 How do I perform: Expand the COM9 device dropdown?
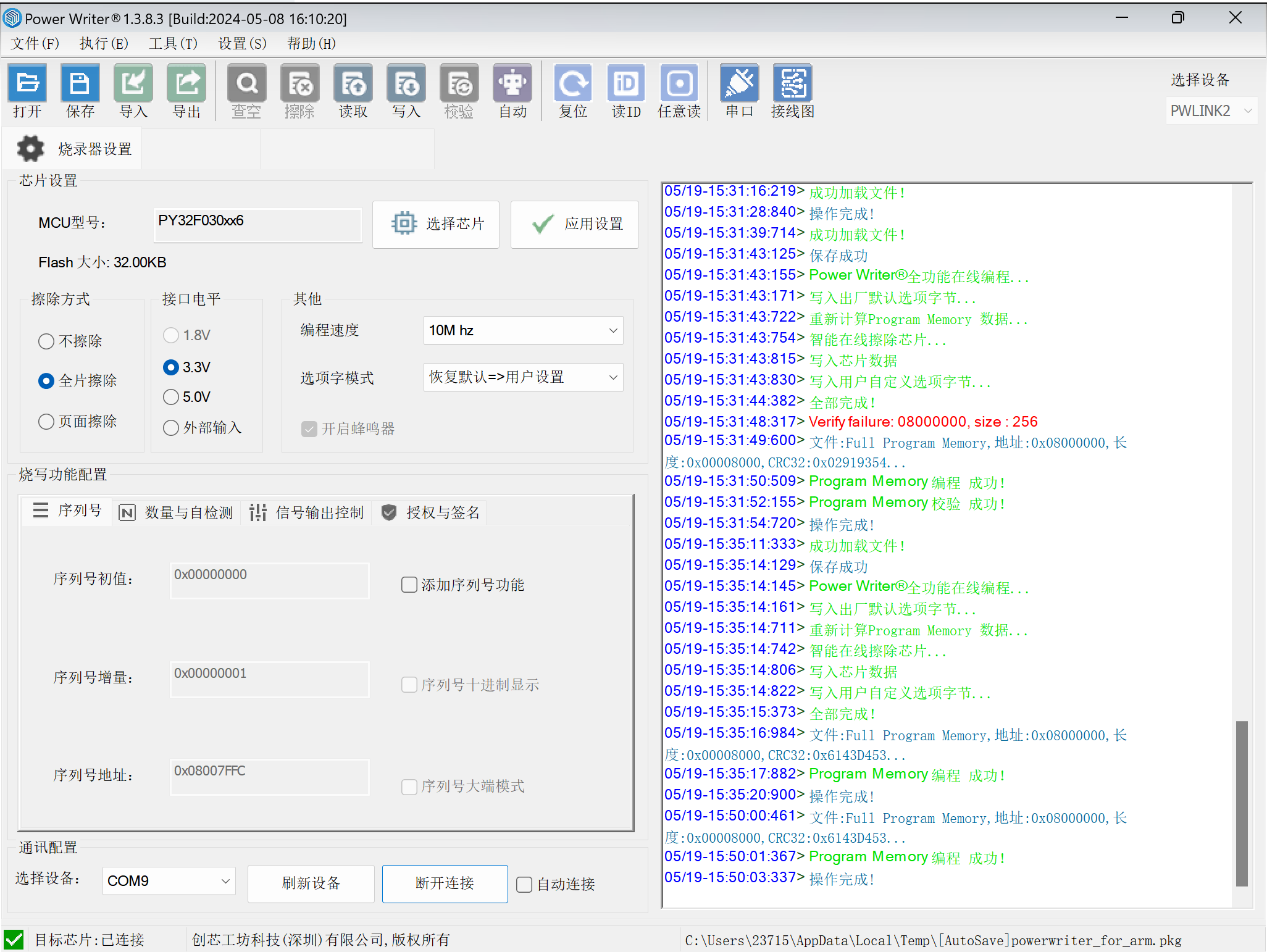click(169, 881)
